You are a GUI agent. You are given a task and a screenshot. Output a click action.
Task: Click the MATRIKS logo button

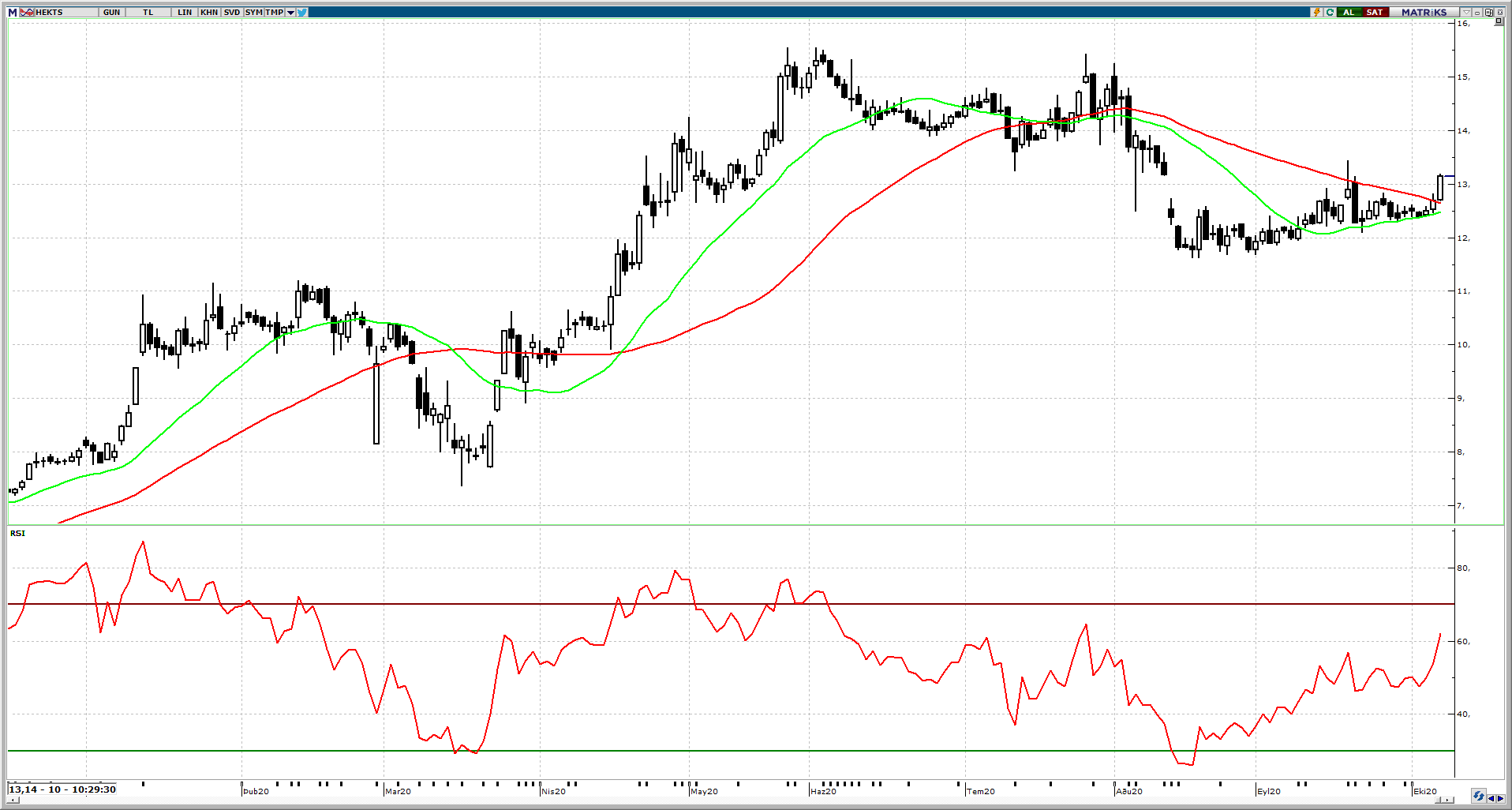point(1424,13)
